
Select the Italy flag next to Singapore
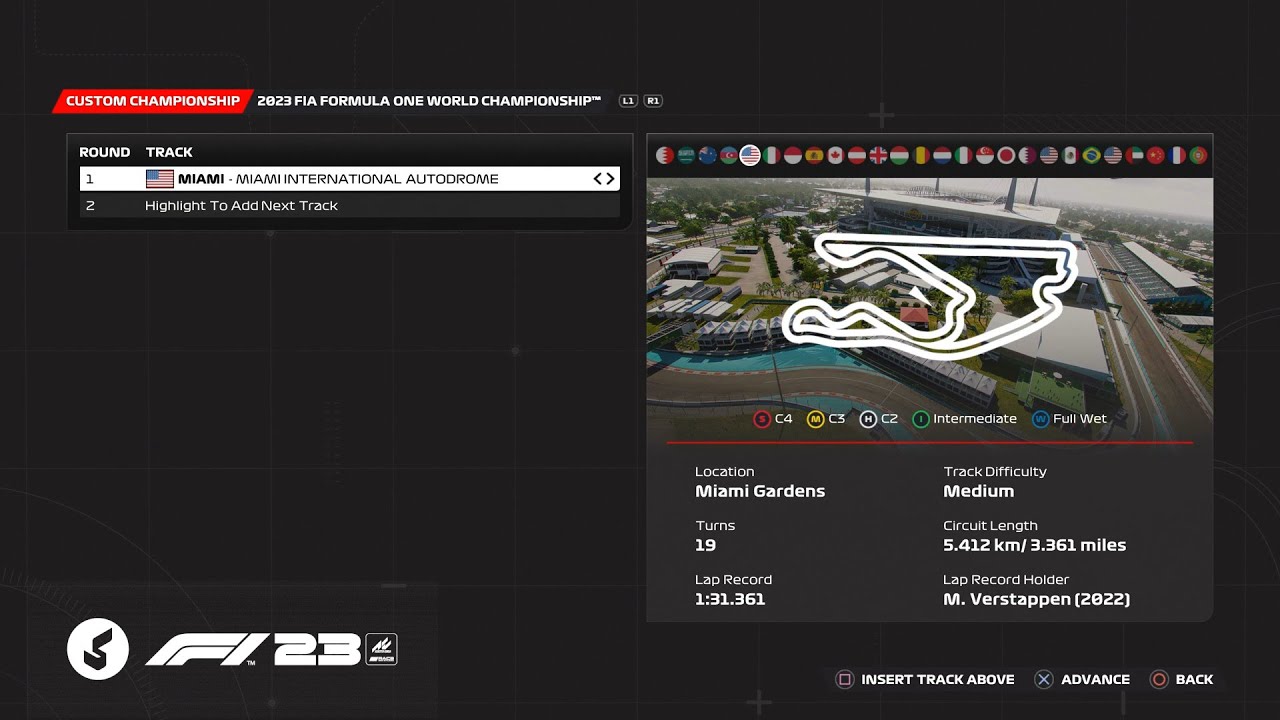963,155
